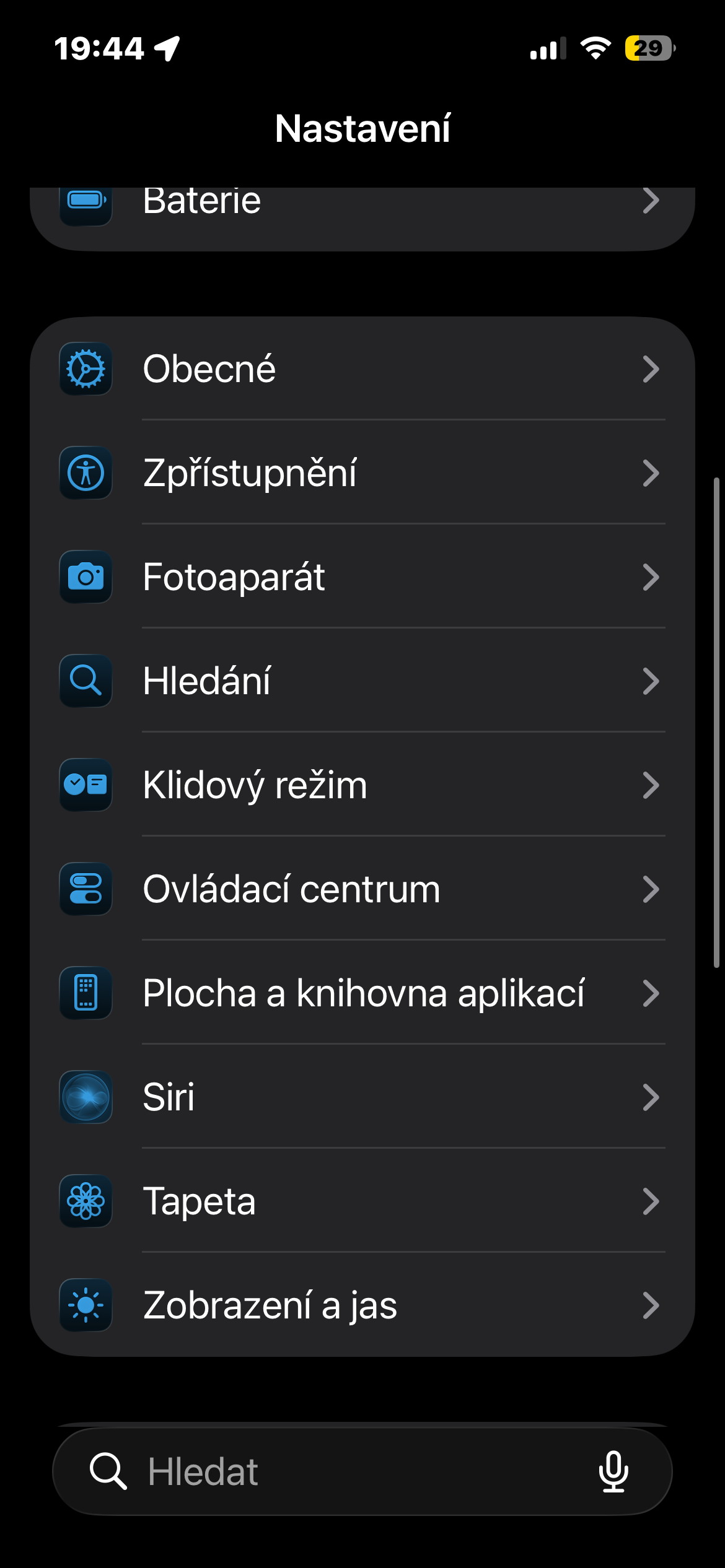The width and height of the screenshot is (725, 1568).
Task: Tap the Zobrazení a jas sun icon
Action: tap(86, 1305)
